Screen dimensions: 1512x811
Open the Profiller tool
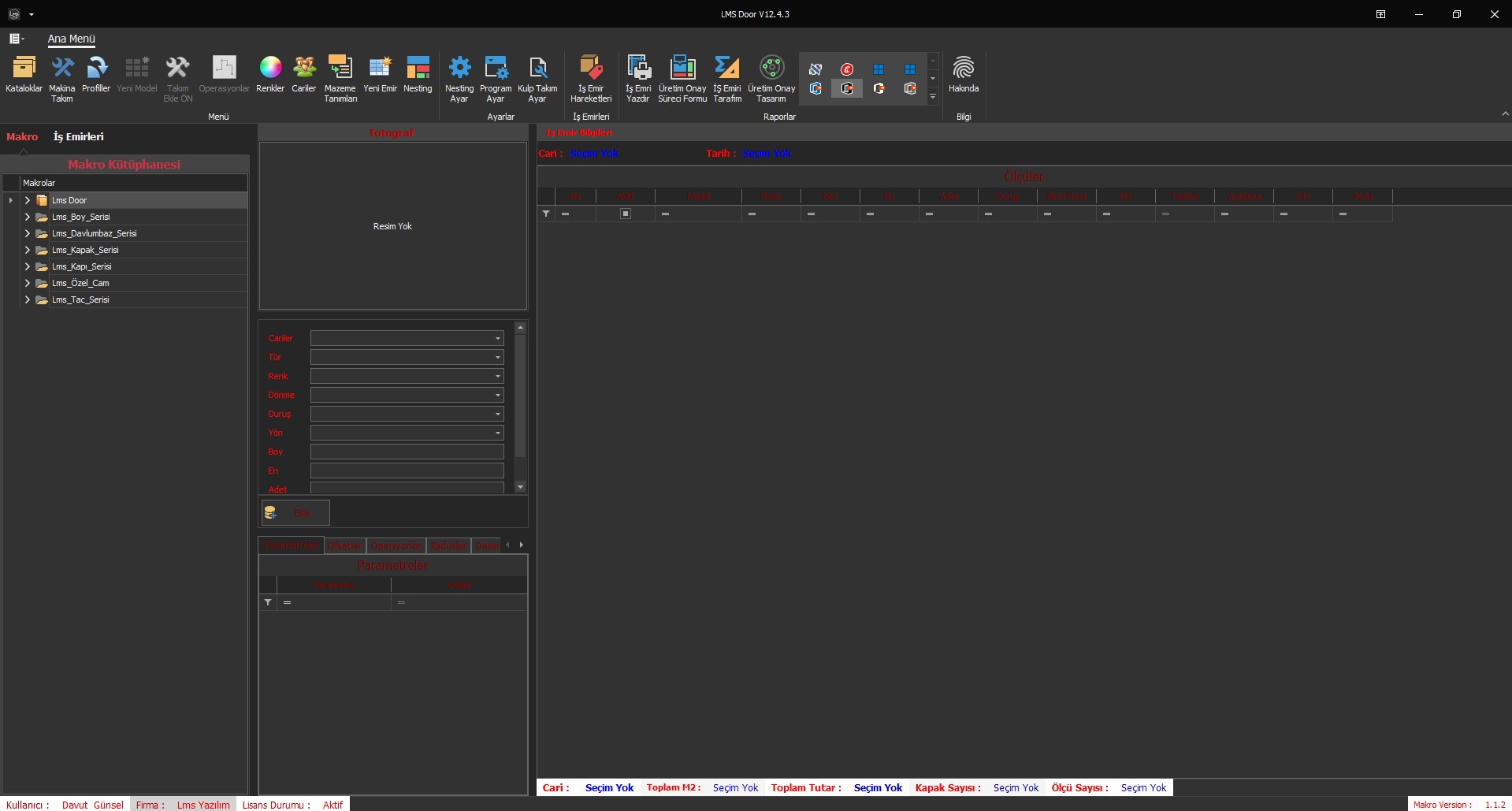(96, 75)
